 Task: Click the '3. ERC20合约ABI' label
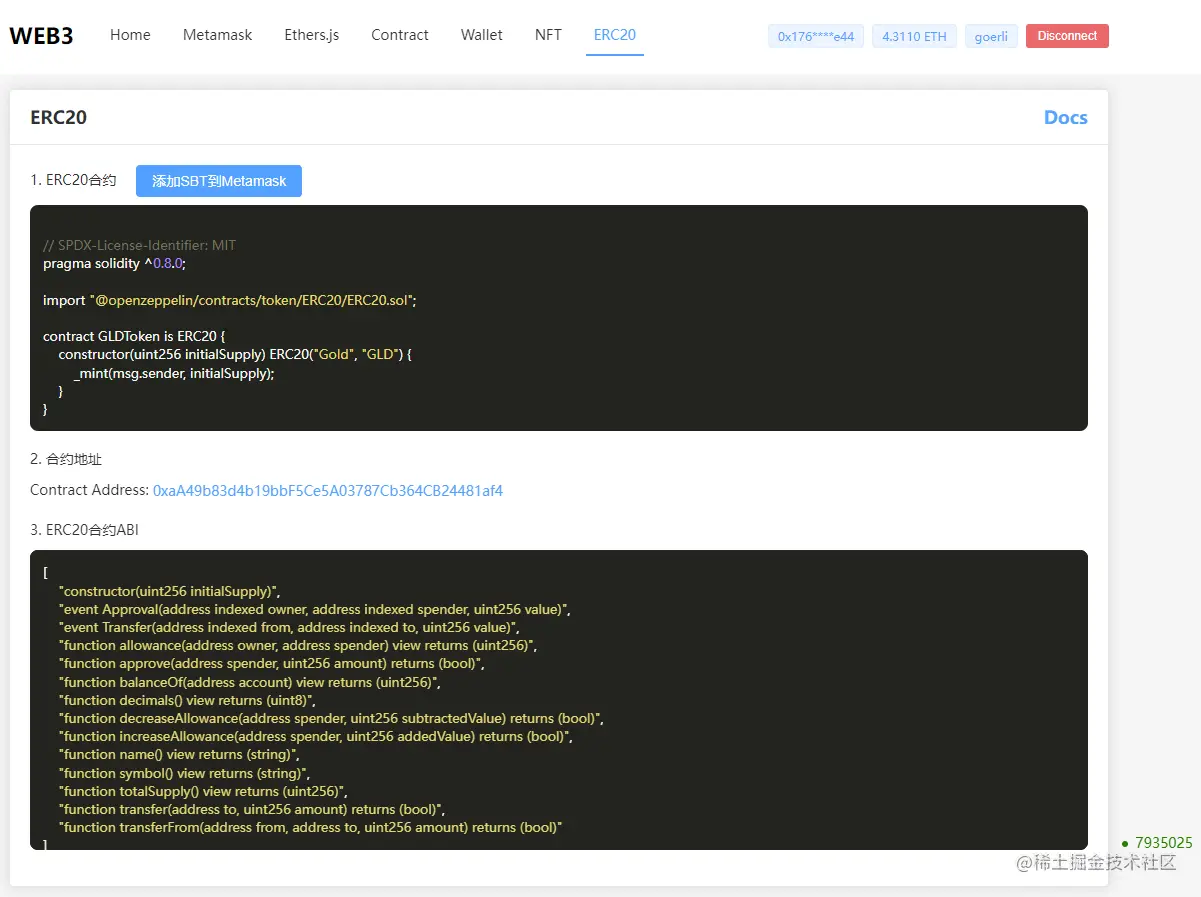pyautogui.click(x=84, y=530)
